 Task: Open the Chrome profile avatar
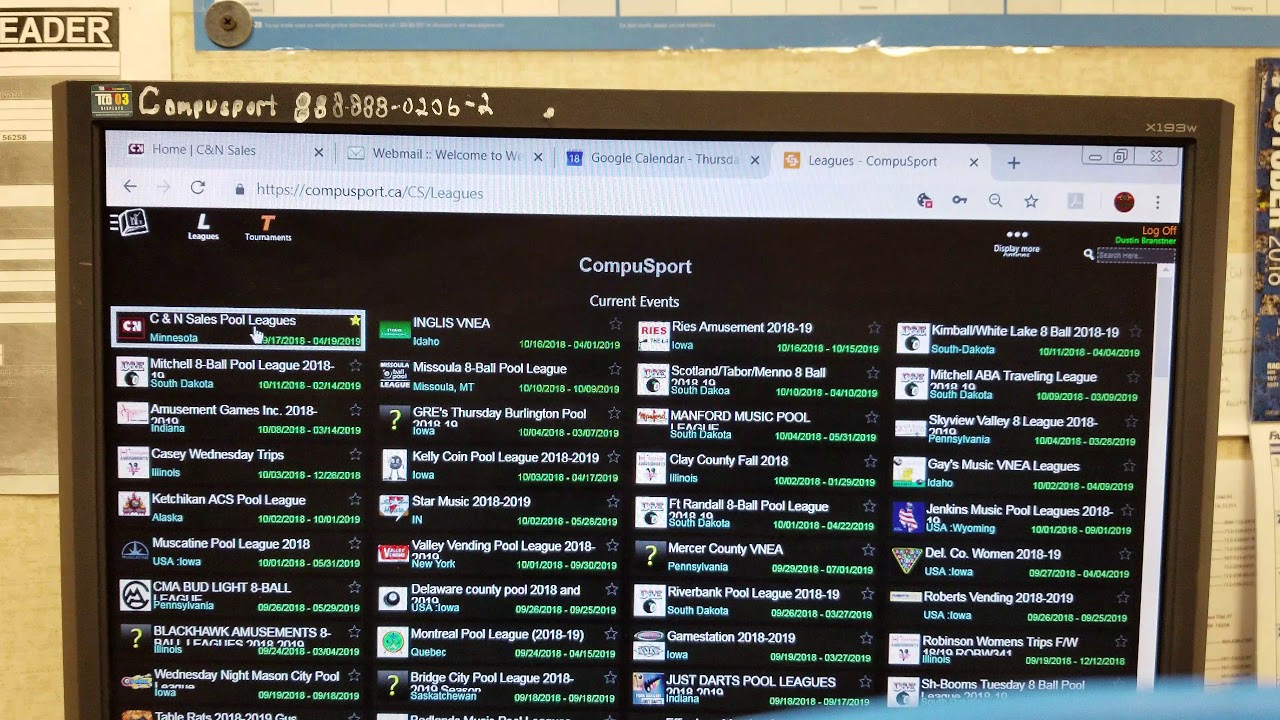point(1124,202)
